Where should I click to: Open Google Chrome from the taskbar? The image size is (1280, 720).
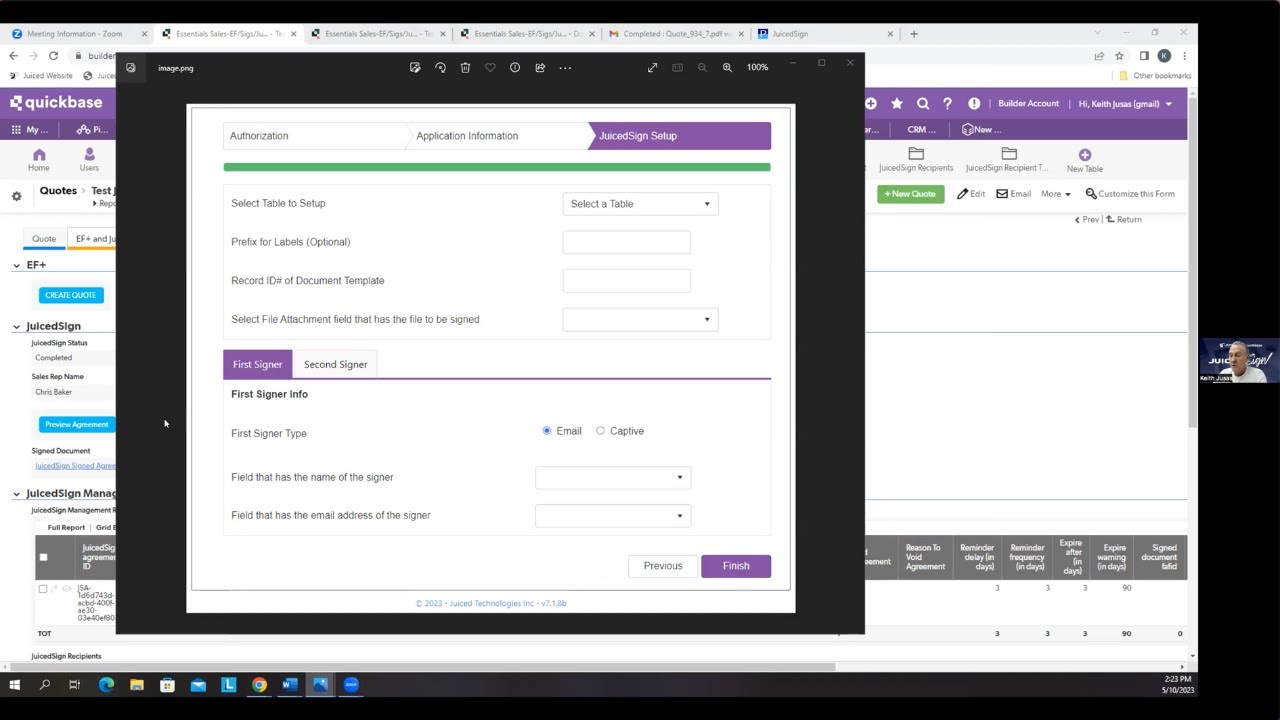(x=259, y=685)
